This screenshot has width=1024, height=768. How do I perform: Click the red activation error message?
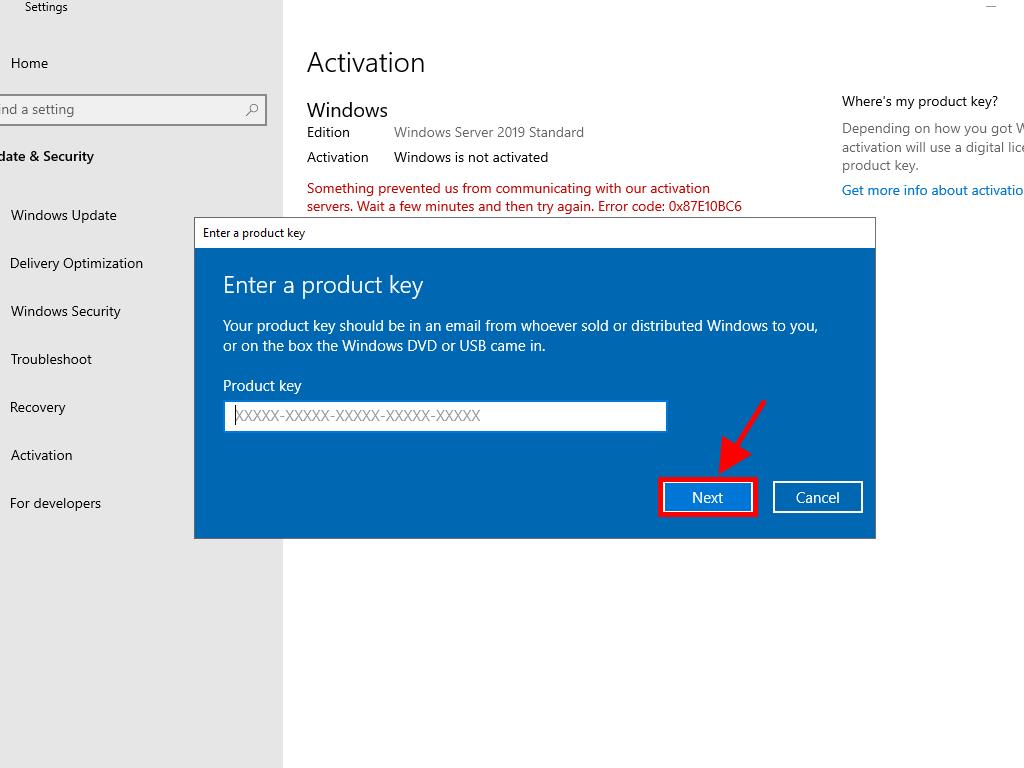coord(524,197)
